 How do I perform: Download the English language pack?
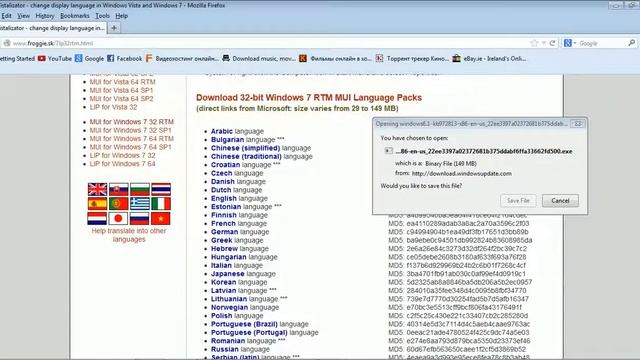click(224, 198)
